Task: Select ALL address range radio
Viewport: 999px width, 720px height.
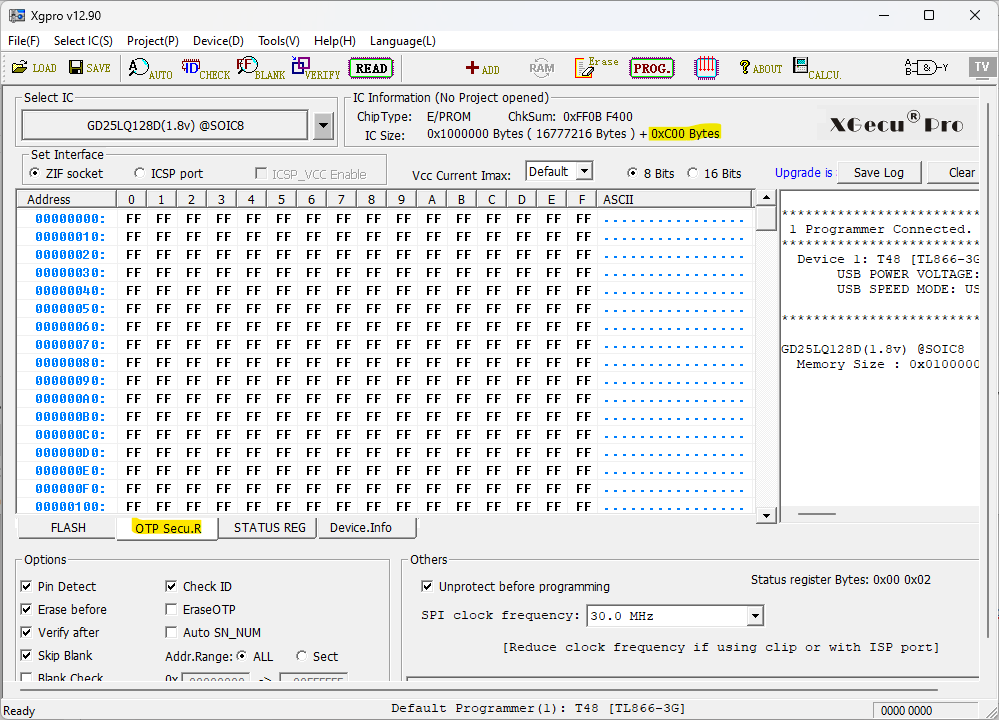Action: pyautogui.click(x=241, y=656)
